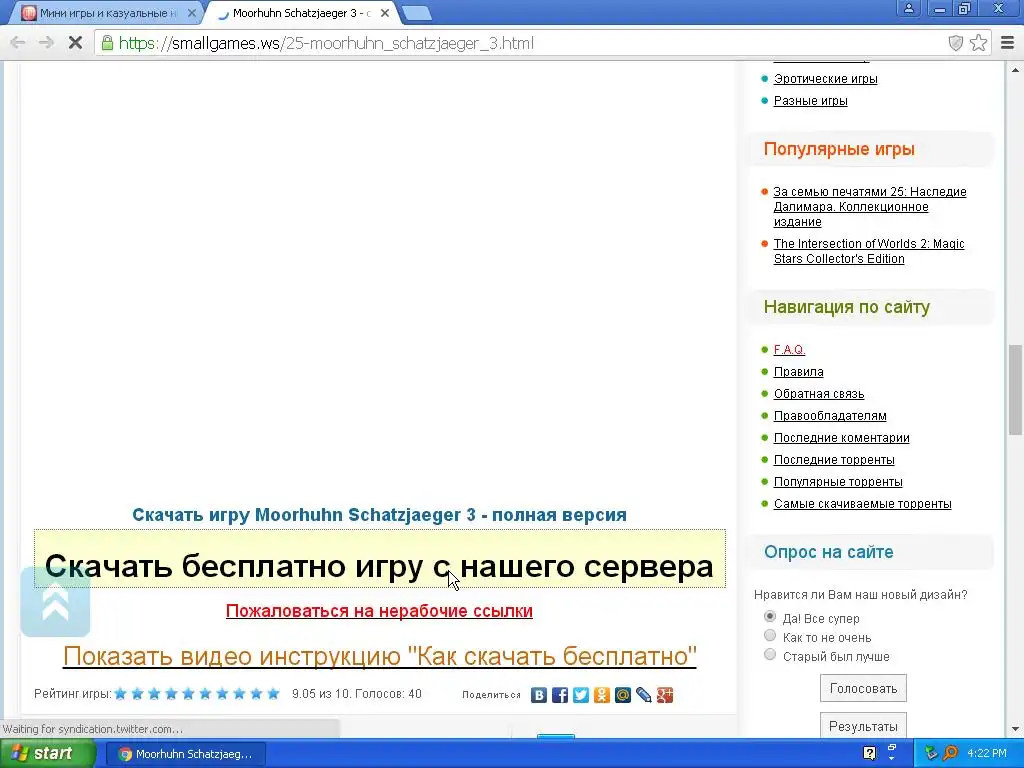Open the Эротические игры category link
The height and width of the screenshot is (768, 1024).
825,78
